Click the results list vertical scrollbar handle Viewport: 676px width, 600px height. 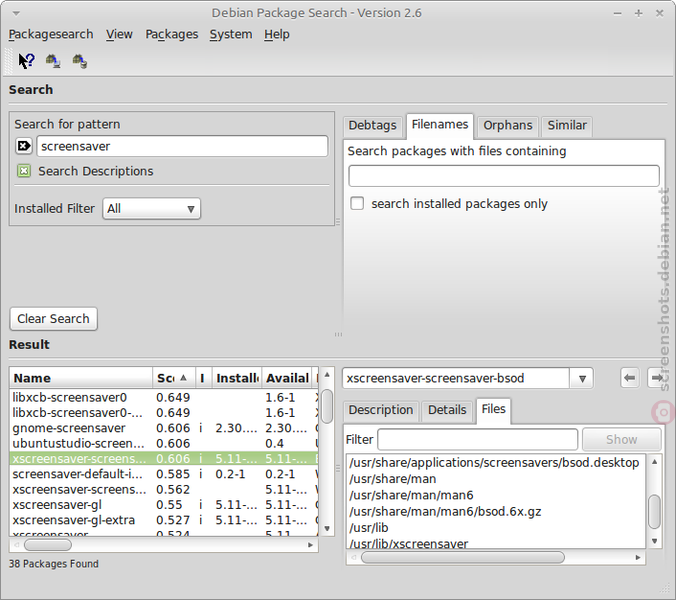pos(327,406)
